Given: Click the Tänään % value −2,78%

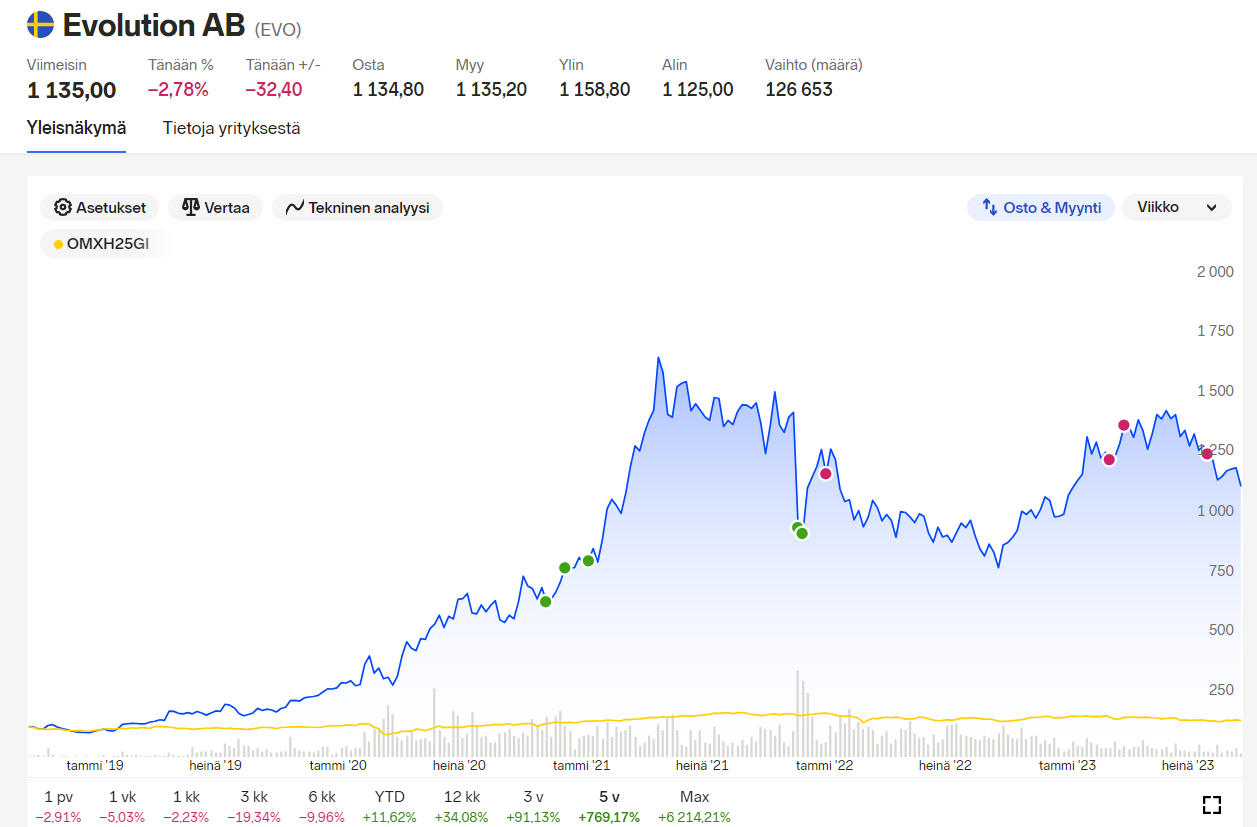Looking at the screenshot, I should pyautogui.click(x=178, y=90).
